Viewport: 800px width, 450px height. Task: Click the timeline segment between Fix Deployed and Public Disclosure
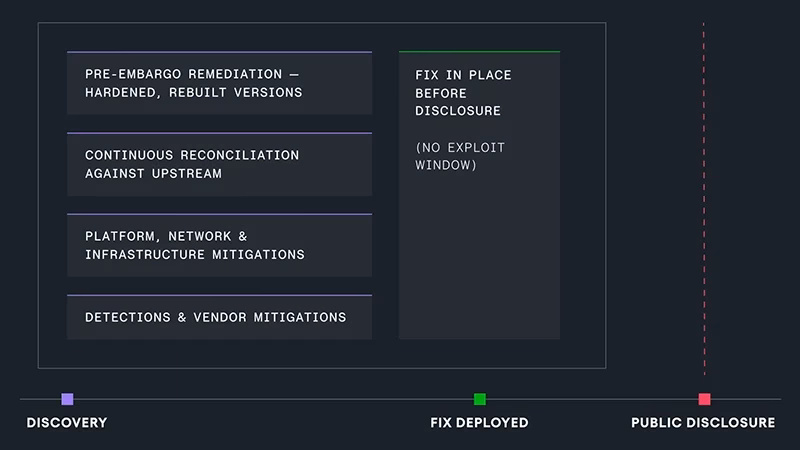pyautogui.click(x=592, y=399)
